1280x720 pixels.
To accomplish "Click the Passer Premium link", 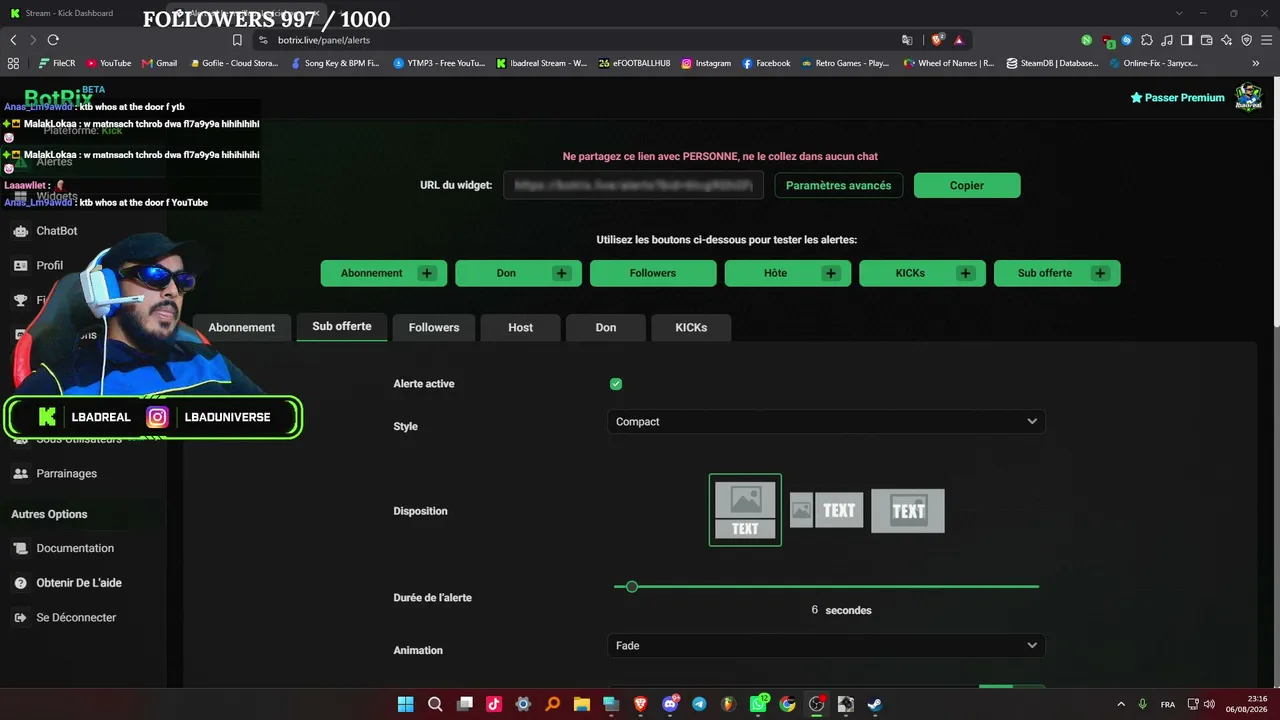I will coord(1178,98).
